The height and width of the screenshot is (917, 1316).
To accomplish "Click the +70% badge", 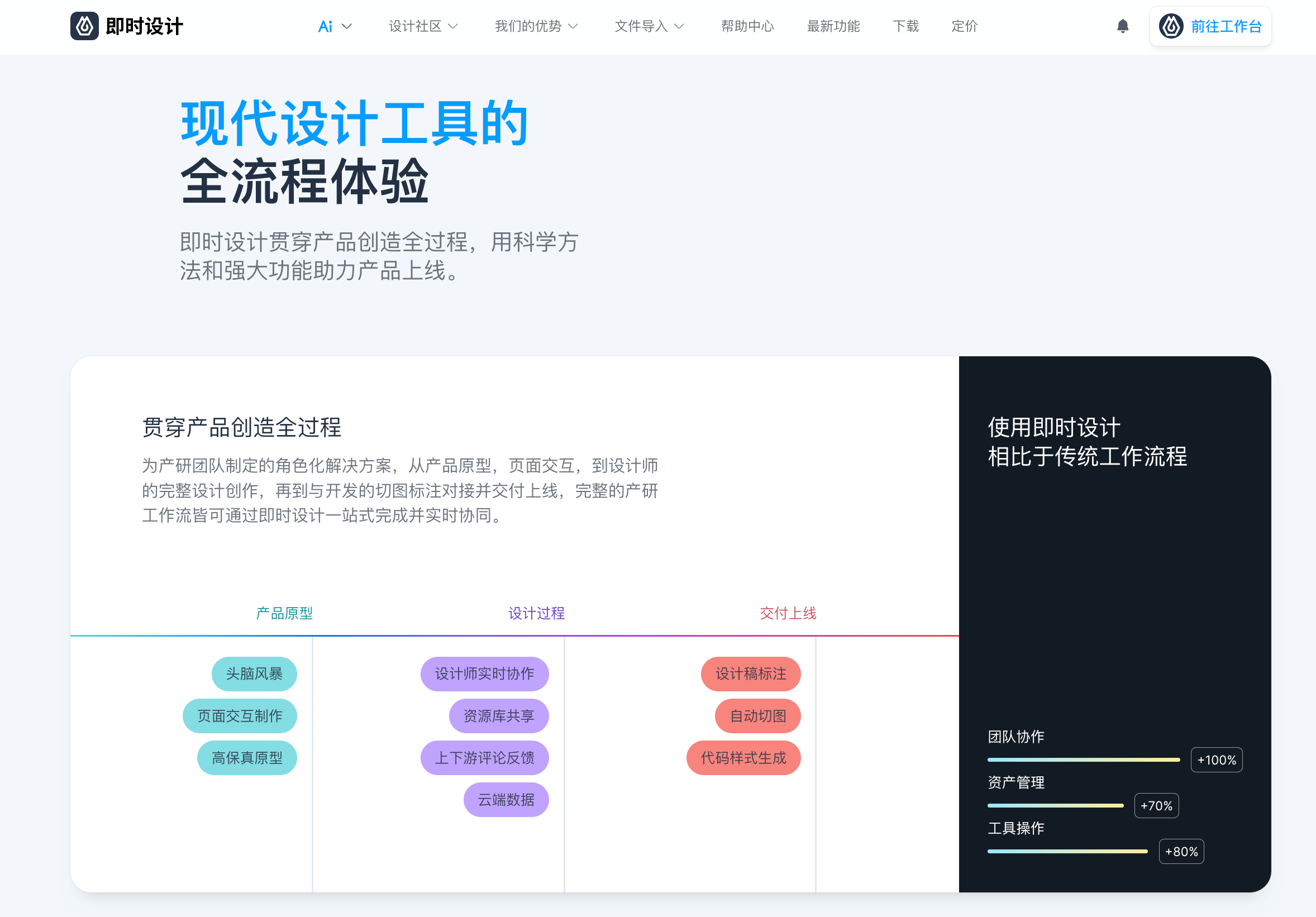I will [x=1157, y=806].
